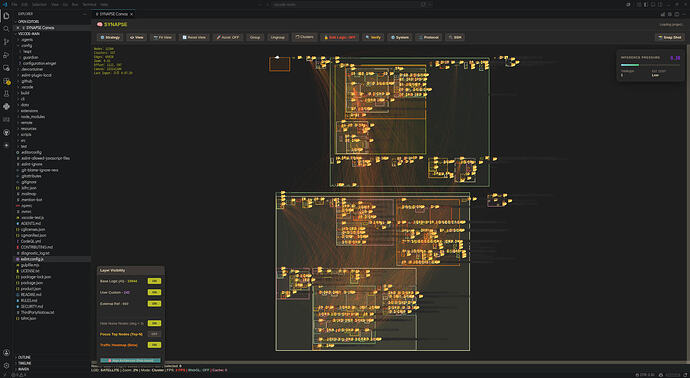Open the File menu
The width and height of the screenshot is (690, 378).
coord(14,4)
